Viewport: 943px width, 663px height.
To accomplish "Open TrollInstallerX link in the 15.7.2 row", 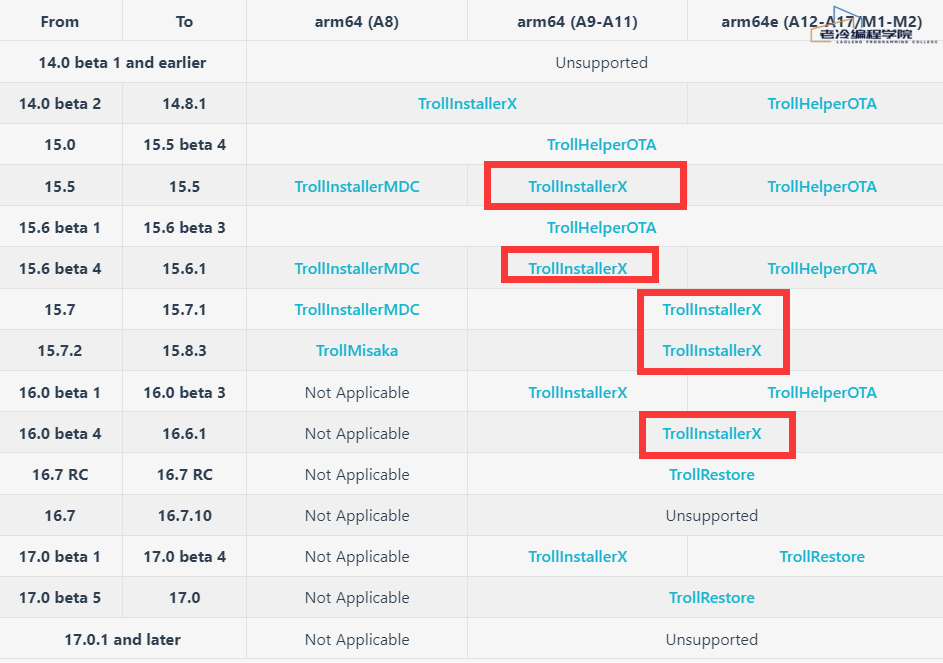I will [x=711, y=350].
